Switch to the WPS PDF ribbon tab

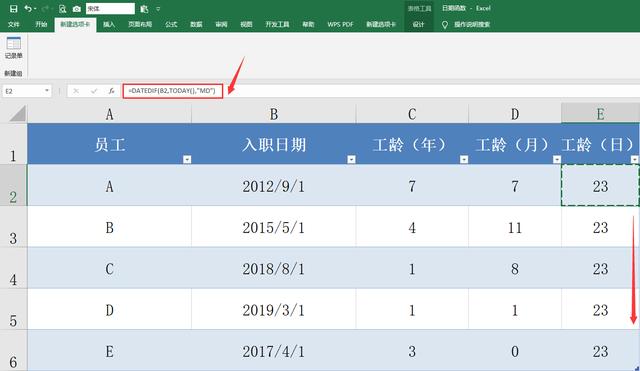[x=340, y=24]
